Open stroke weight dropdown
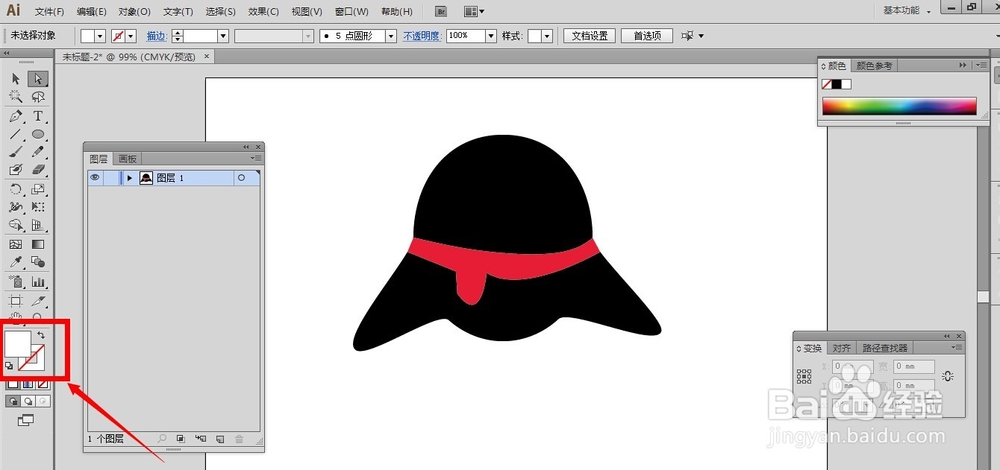1000x470 pixels. point(223,36)
